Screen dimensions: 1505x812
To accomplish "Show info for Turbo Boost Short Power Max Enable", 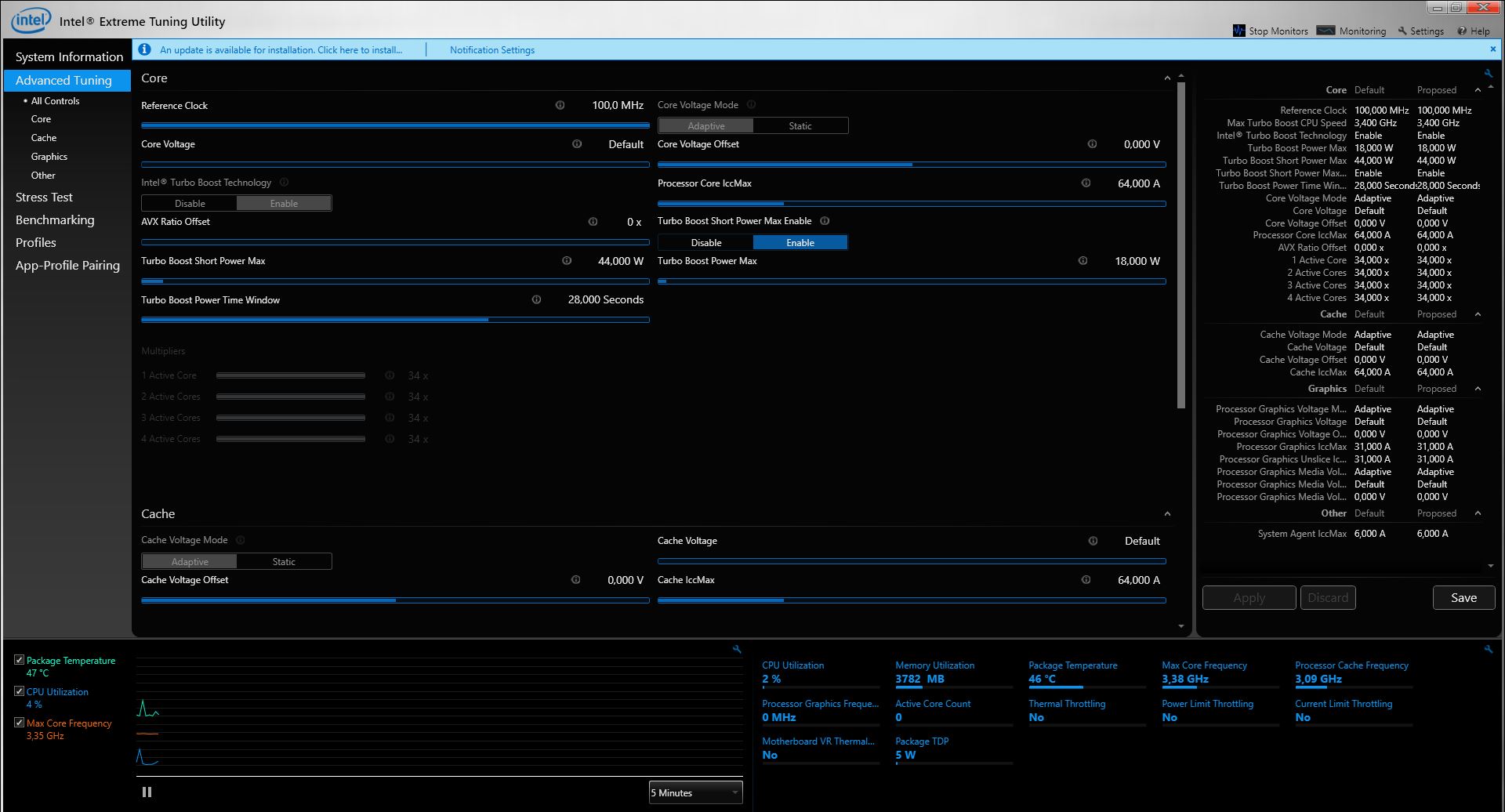I will (x=824, y=221).
